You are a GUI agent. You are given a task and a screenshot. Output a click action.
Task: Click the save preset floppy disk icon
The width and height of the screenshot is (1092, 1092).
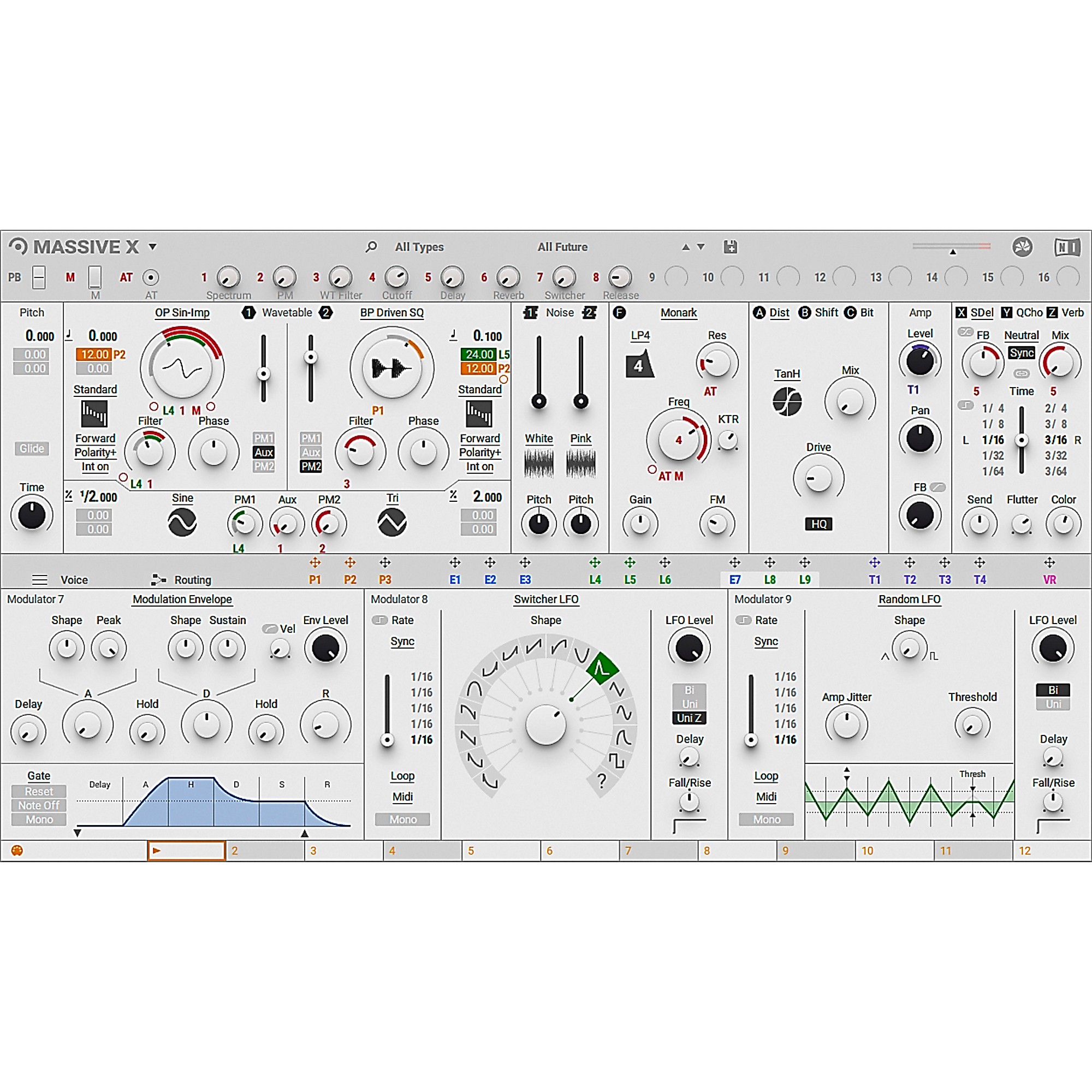731,247
